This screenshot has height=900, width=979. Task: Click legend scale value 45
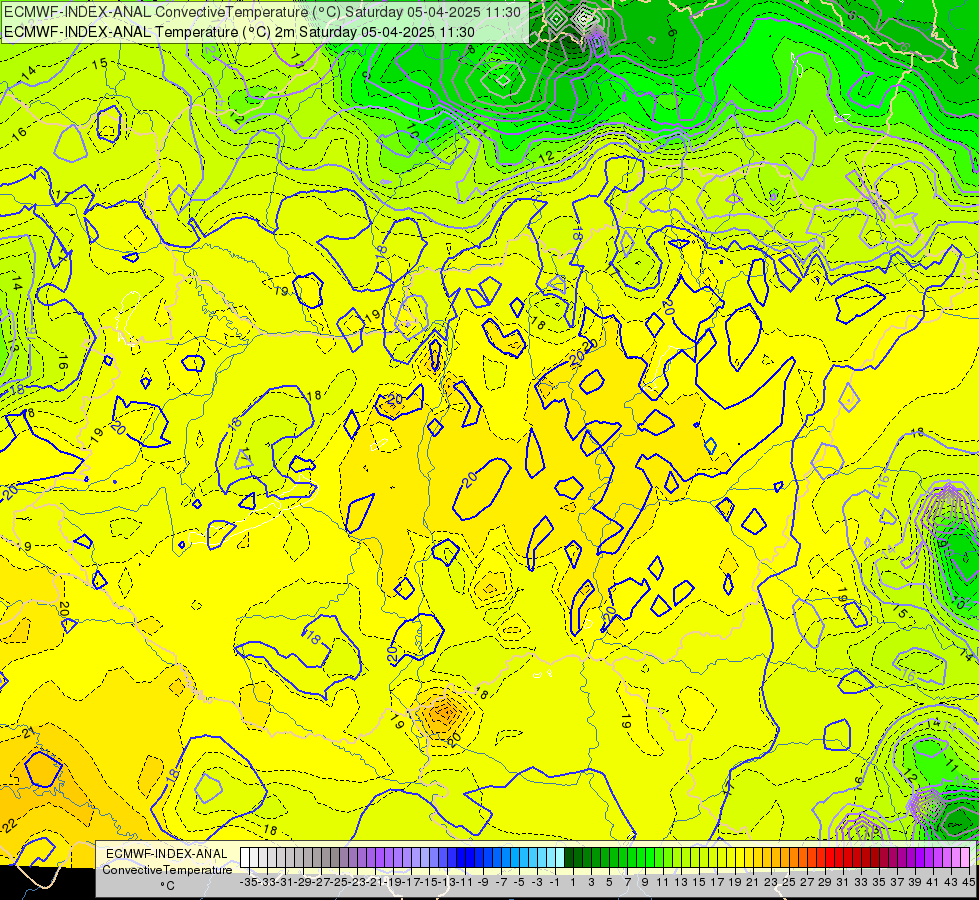[x=968, y=882]
